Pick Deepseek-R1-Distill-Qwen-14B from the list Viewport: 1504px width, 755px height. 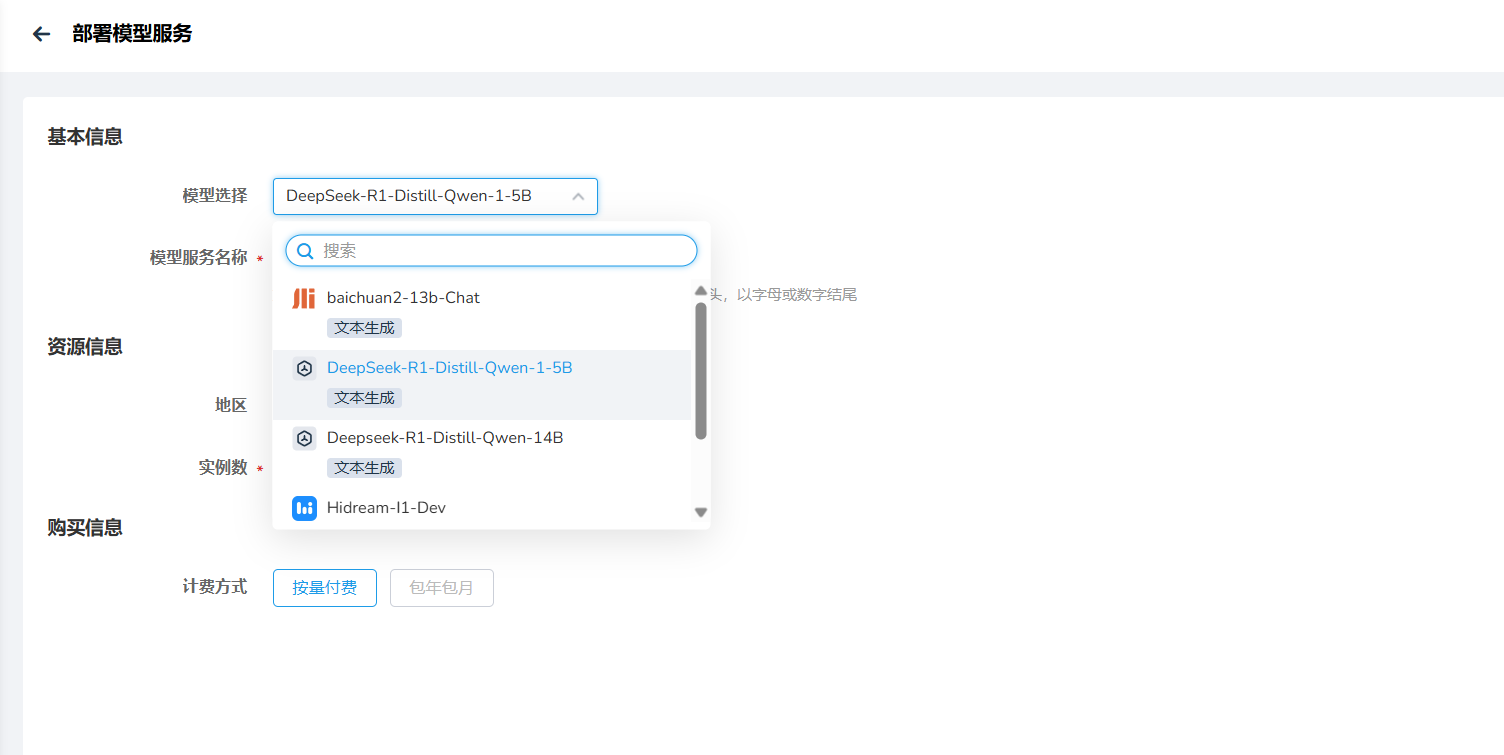(x=482, y=455)
